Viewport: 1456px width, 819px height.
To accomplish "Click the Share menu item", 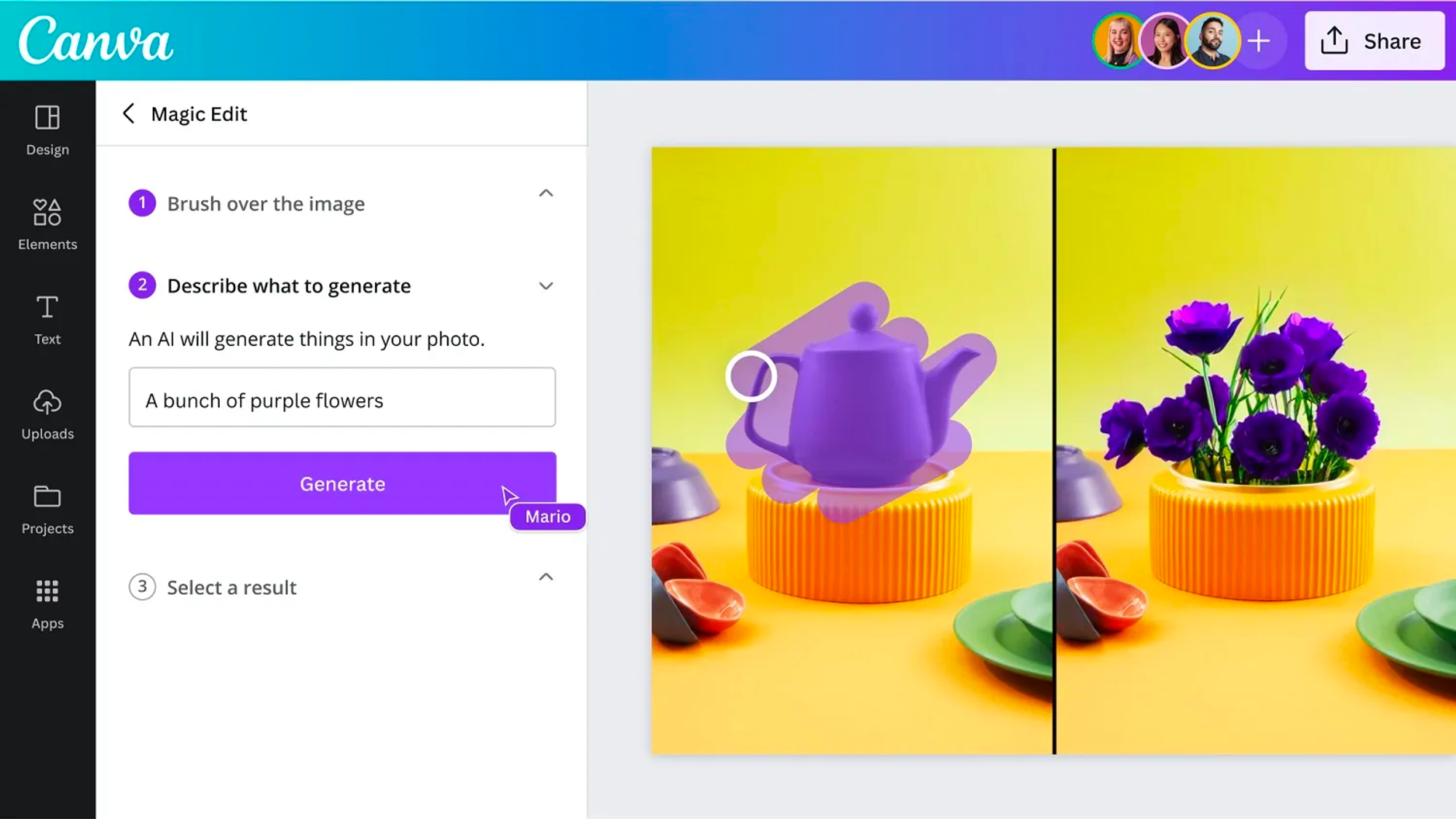I will pyautogui.click(x=1374, y=41).
